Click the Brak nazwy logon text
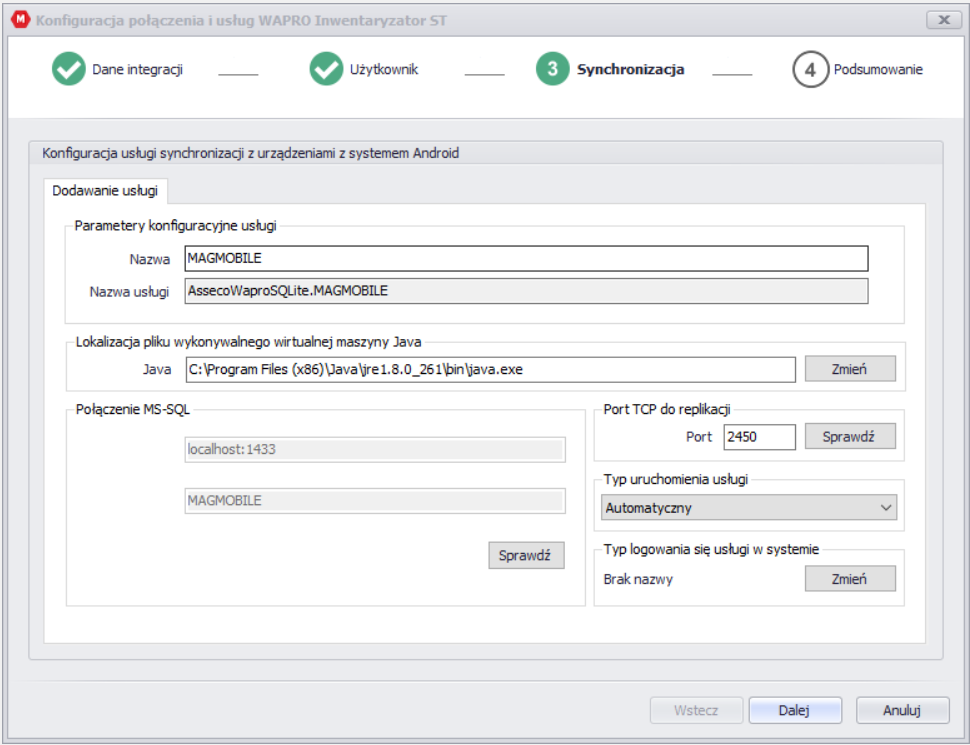The height and width of the screenshot is (745, 970). coord(638,579)
